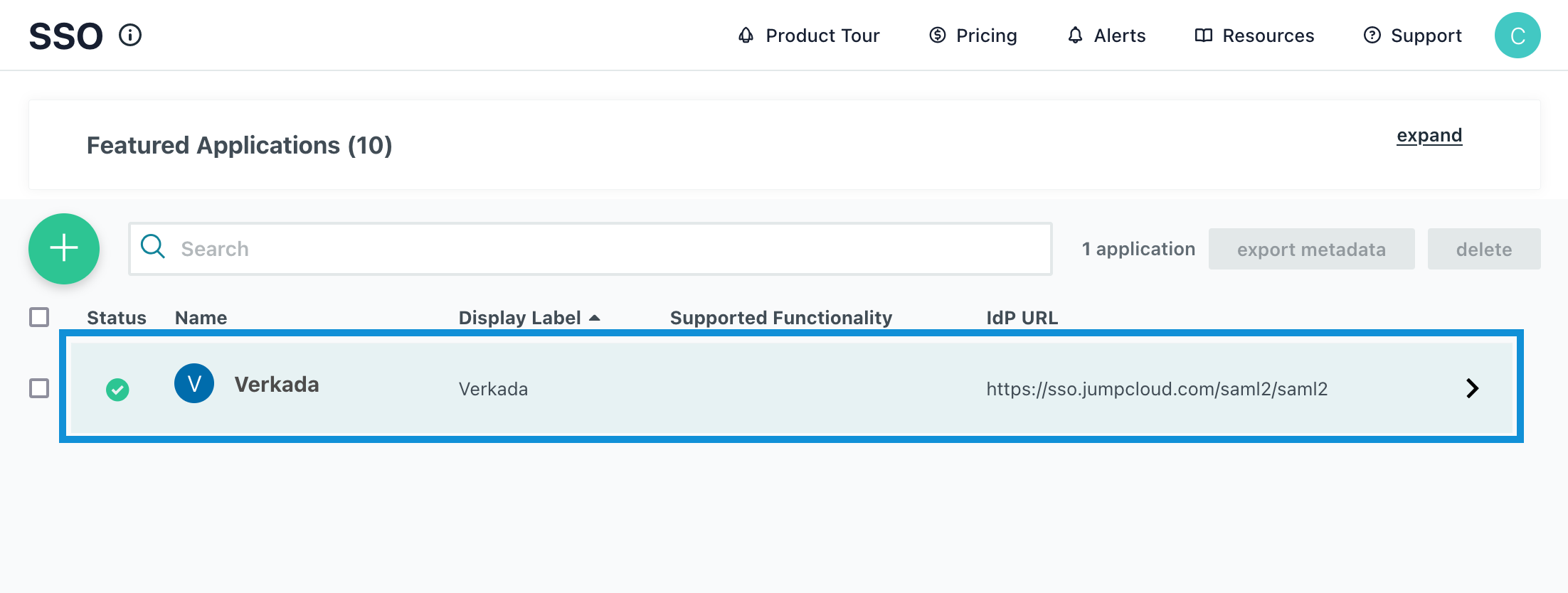Click the green active status checkmark
This screenshot has width=1568, height=593.
[x=117, y=390]
